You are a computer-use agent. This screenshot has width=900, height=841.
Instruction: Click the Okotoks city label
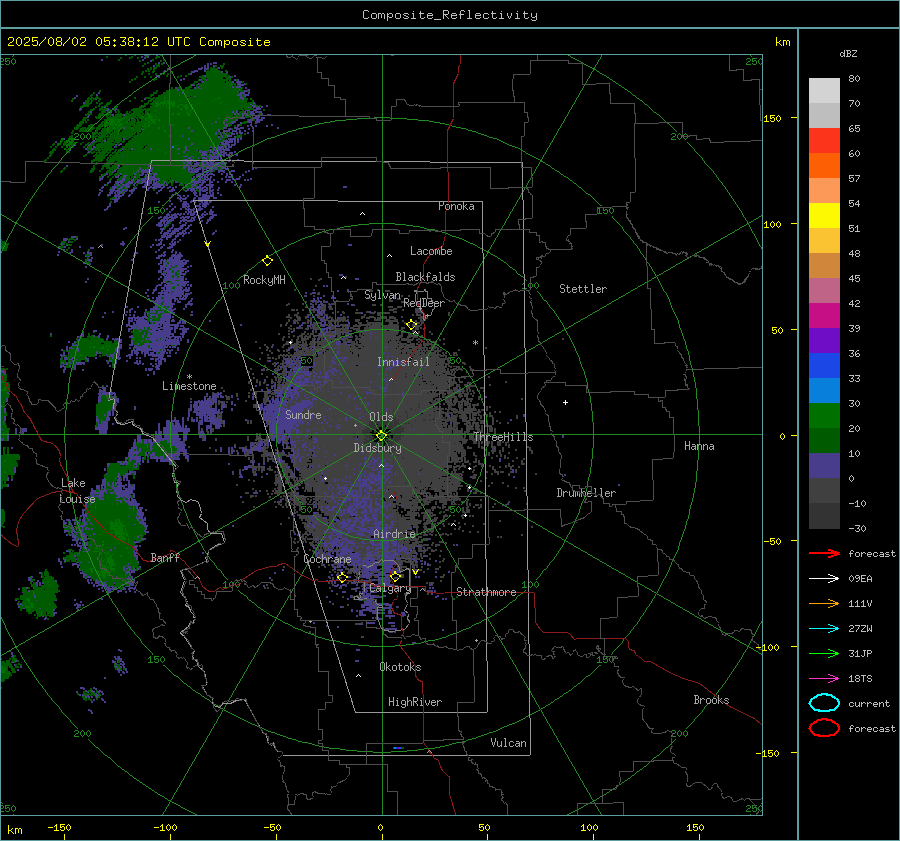click(x=400, y=667)
